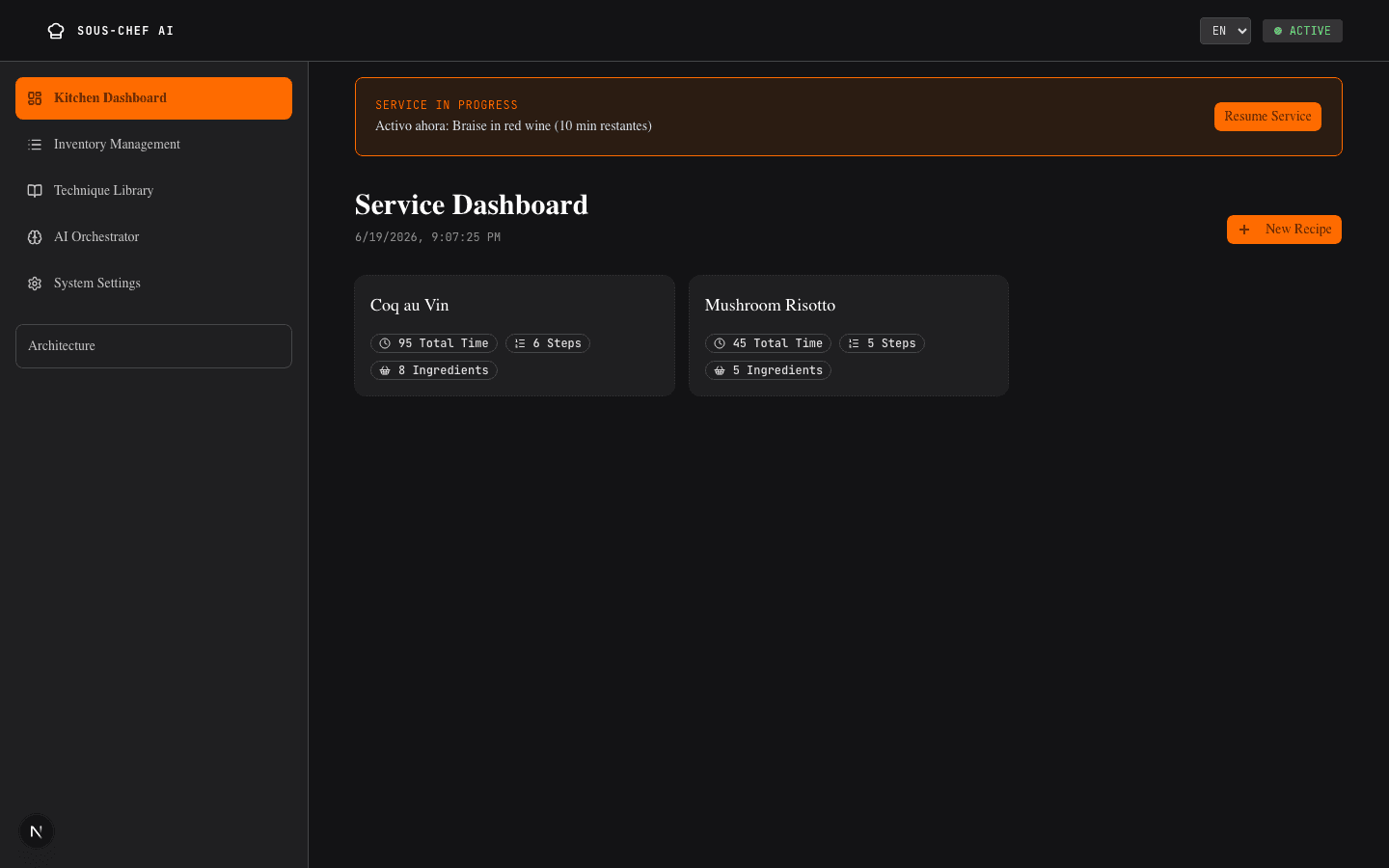Image resolution: width=1389 pixels, height=868 pixels.
Task: Click the Kitchen Dashboard grid icon
Action: [x=35, y=98]
